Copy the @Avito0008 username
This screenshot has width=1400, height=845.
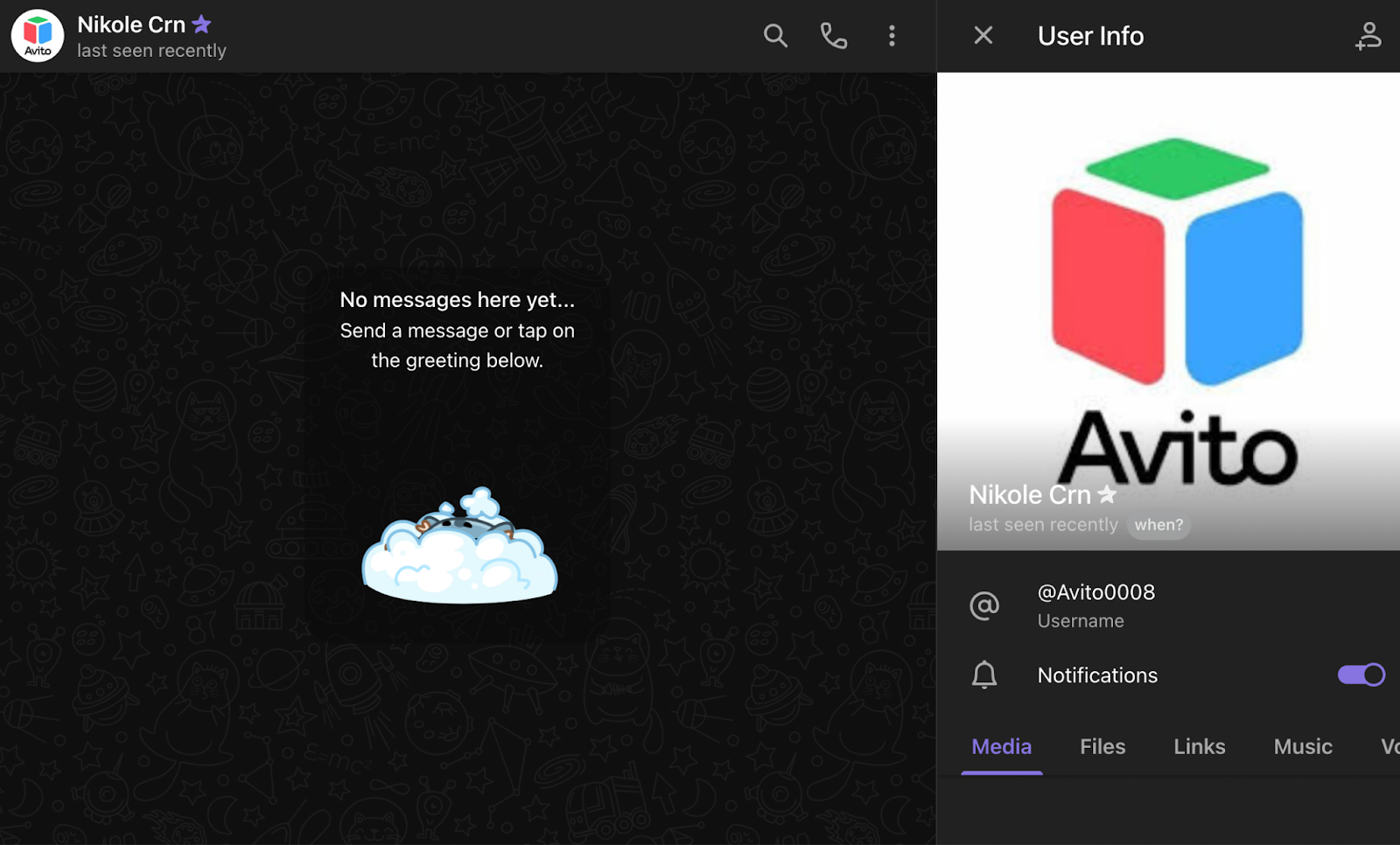pyautogui.click(x=1095, y=592)
